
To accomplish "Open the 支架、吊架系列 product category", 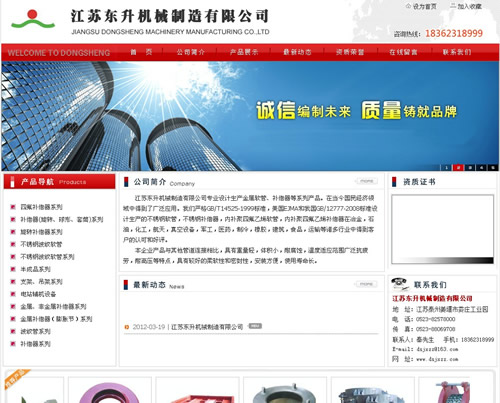I will click(41, 282).
